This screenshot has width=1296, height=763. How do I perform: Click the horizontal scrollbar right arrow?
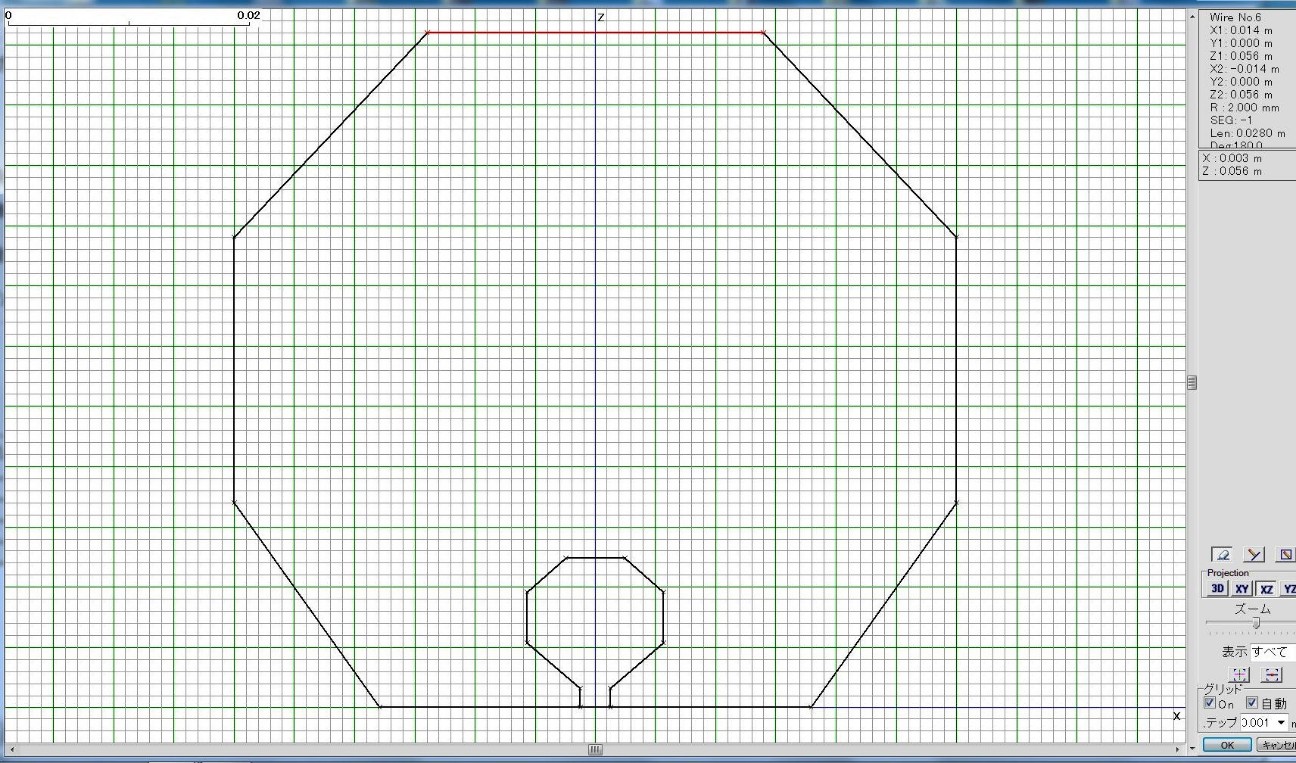(1178, 749)
